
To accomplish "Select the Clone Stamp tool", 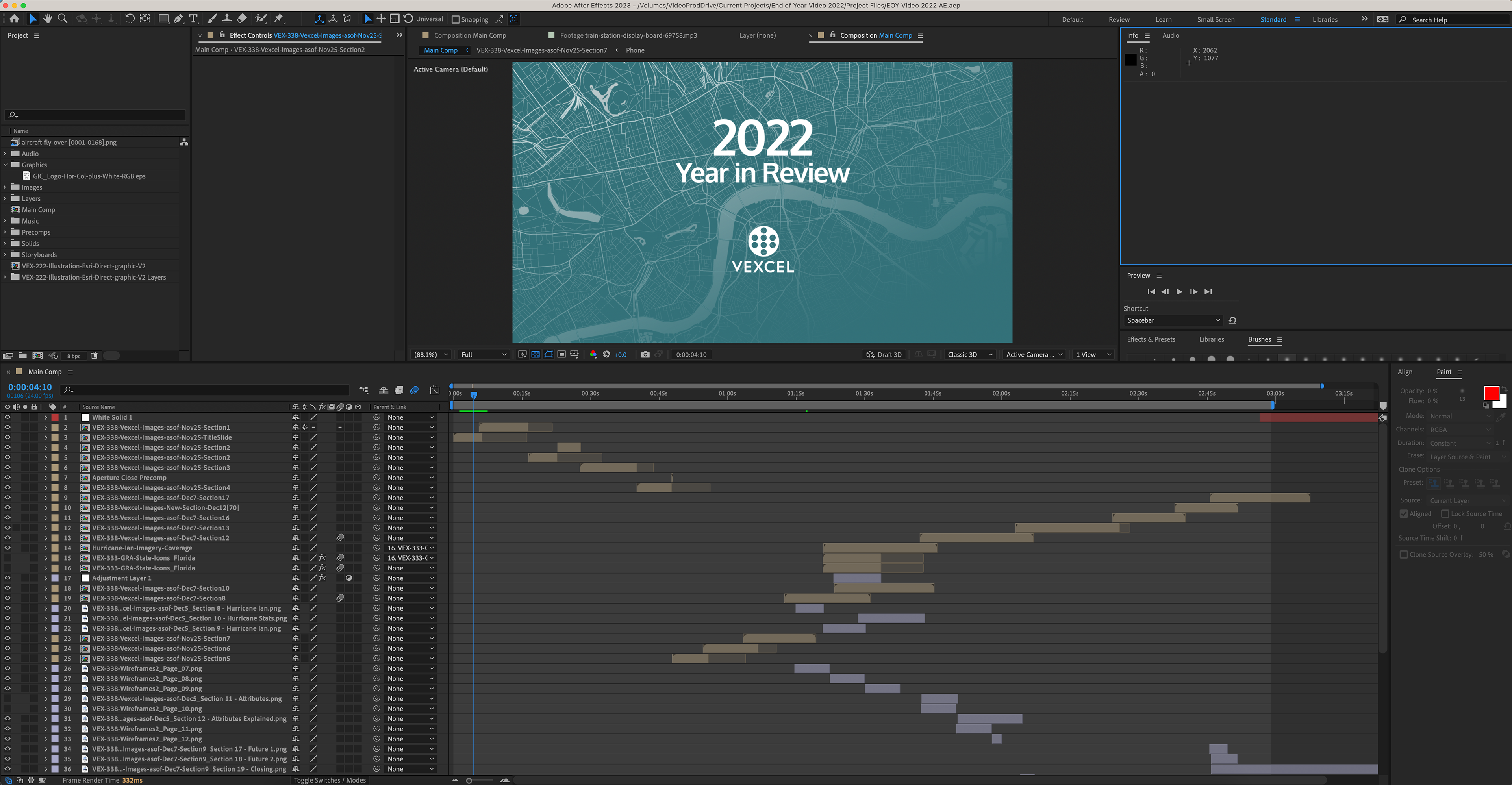I will (226, 19).
